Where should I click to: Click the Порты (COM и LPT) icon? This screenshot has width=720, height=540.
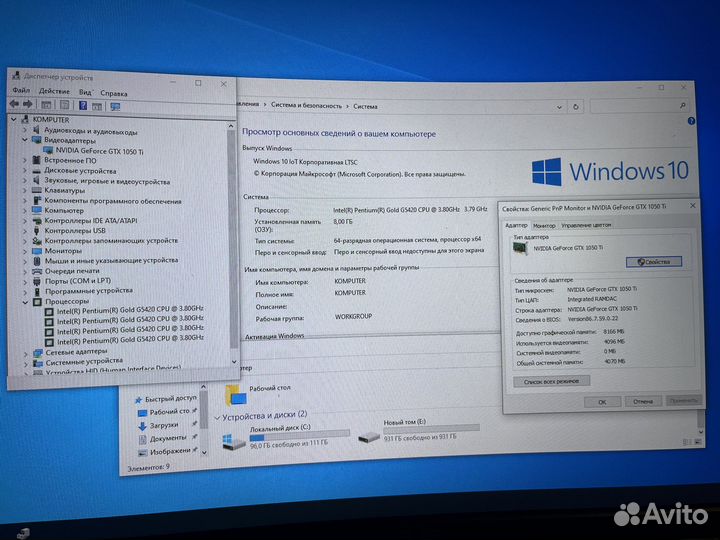pyautogui.click(x=37, y=281)
